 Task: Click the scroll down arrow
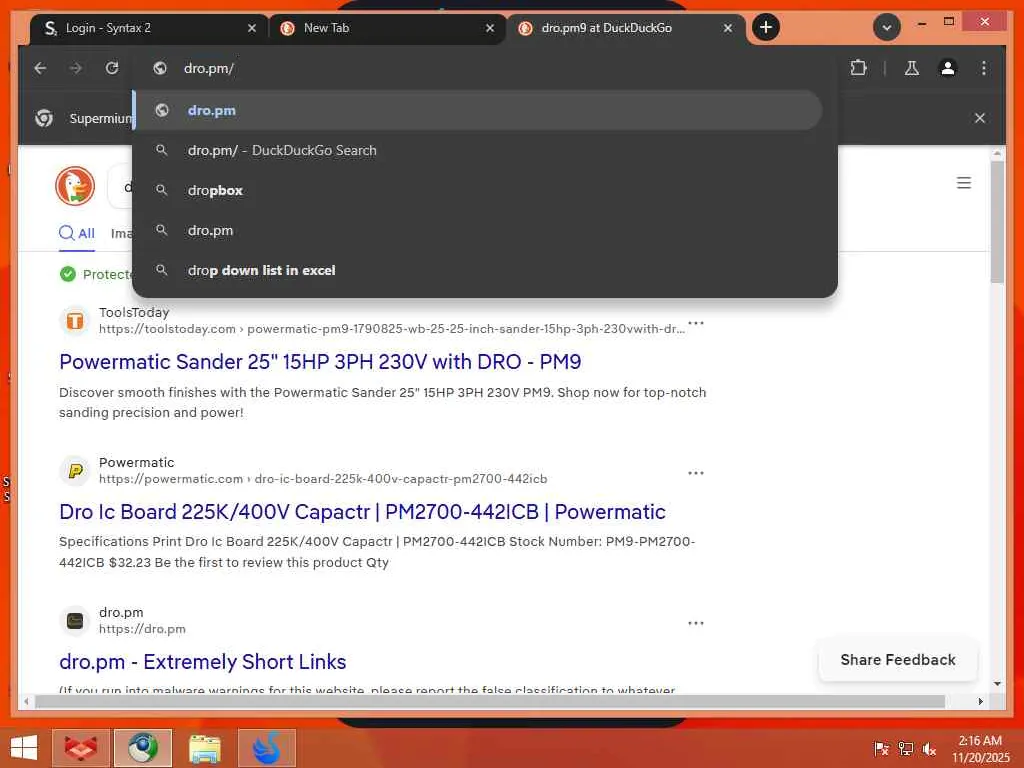click(x=997, y=684)
